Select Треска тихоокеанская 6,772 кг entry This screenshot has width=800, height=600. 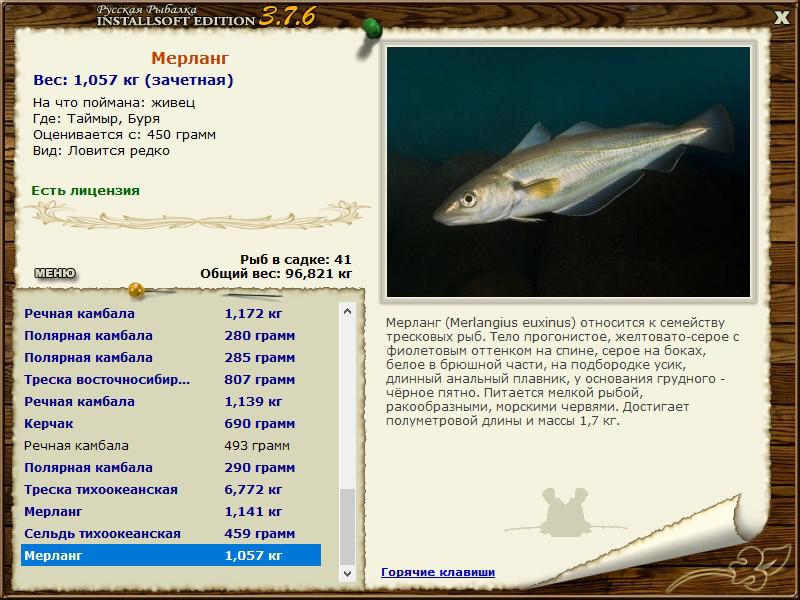(x=170, y=490)
